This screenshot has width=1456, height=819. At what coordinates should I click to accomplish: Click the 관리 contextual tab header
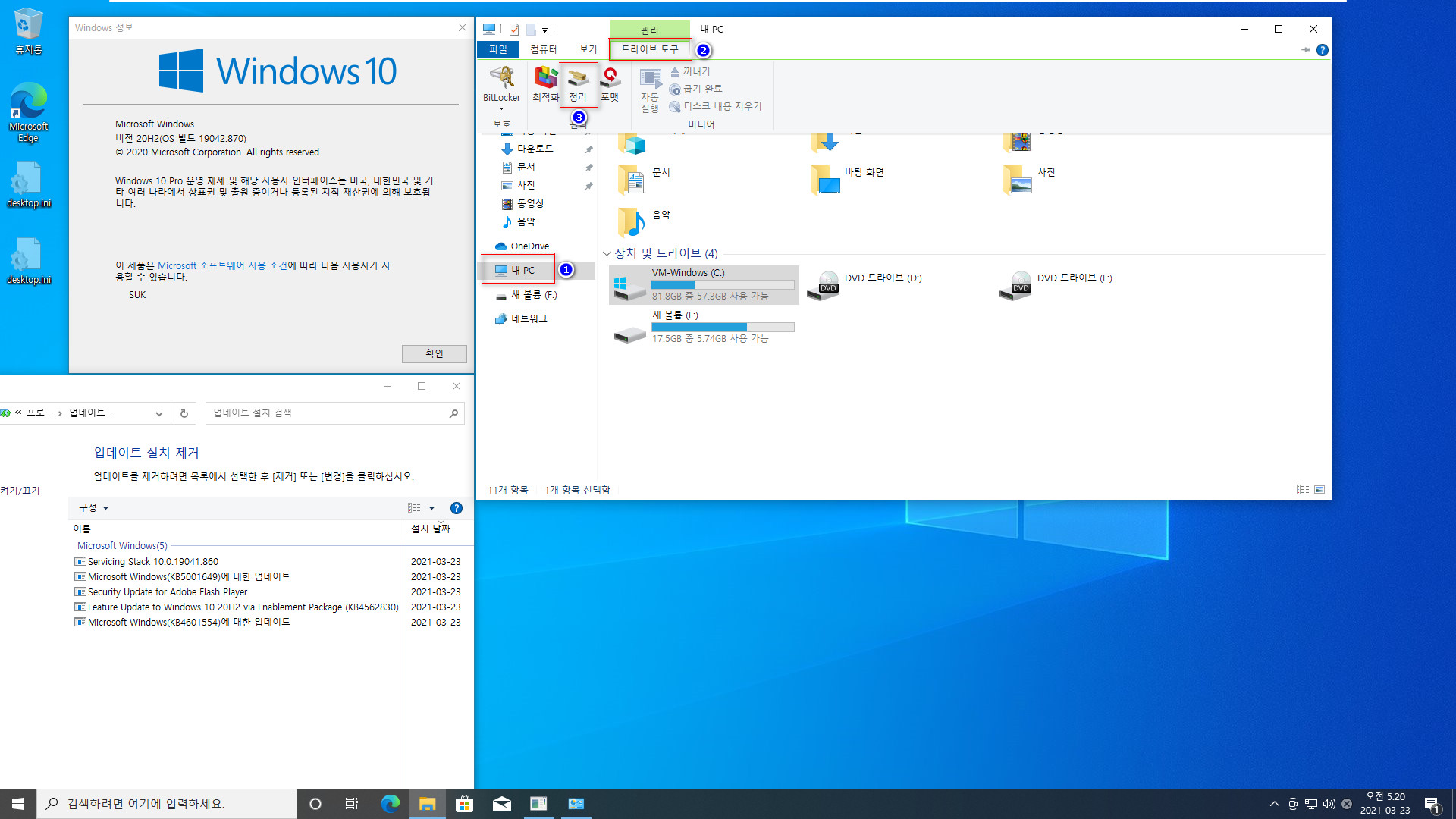(x=650, y=30)
